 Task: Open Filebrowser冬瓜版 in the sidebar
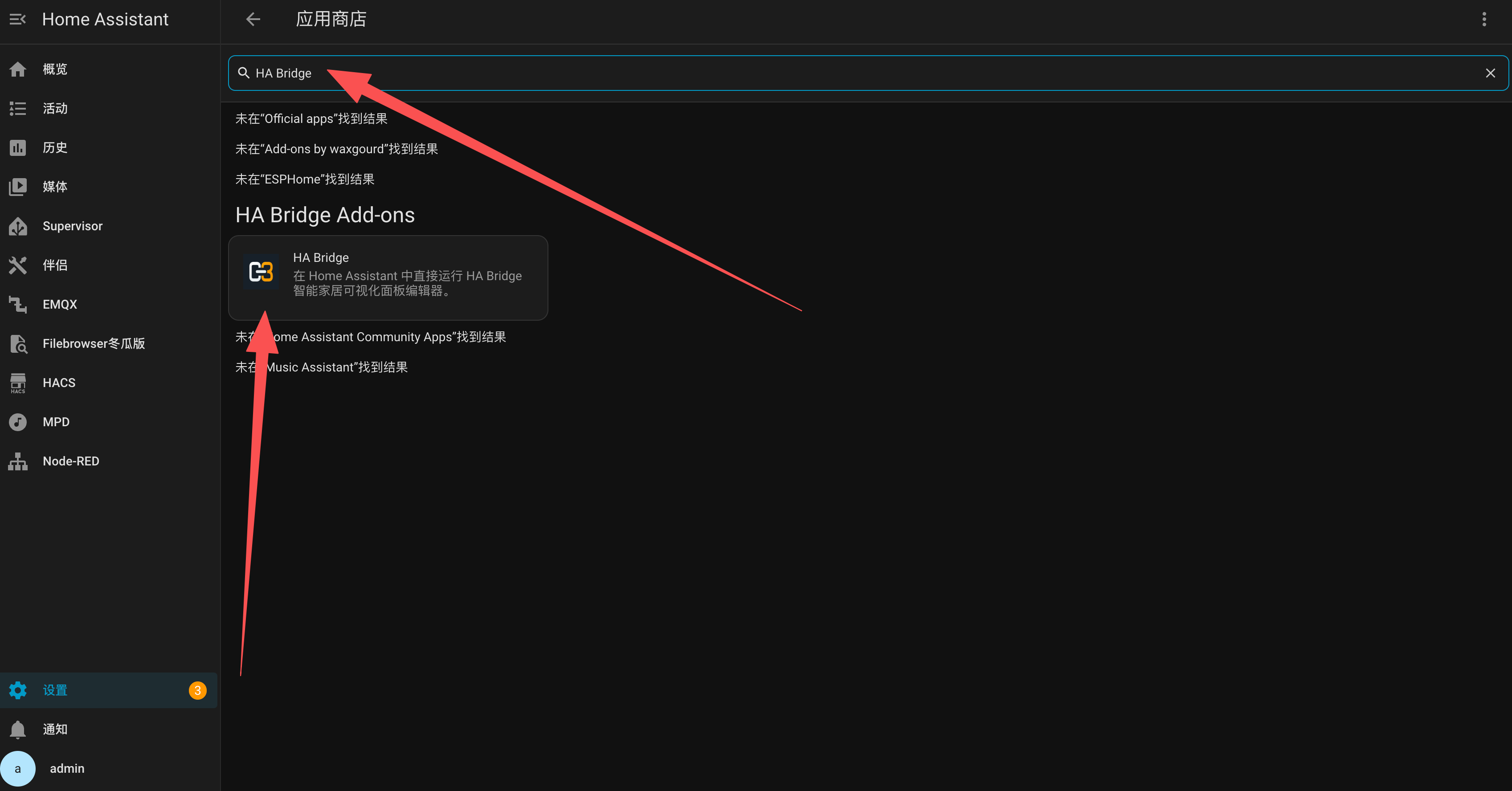[x=109, y=344]
